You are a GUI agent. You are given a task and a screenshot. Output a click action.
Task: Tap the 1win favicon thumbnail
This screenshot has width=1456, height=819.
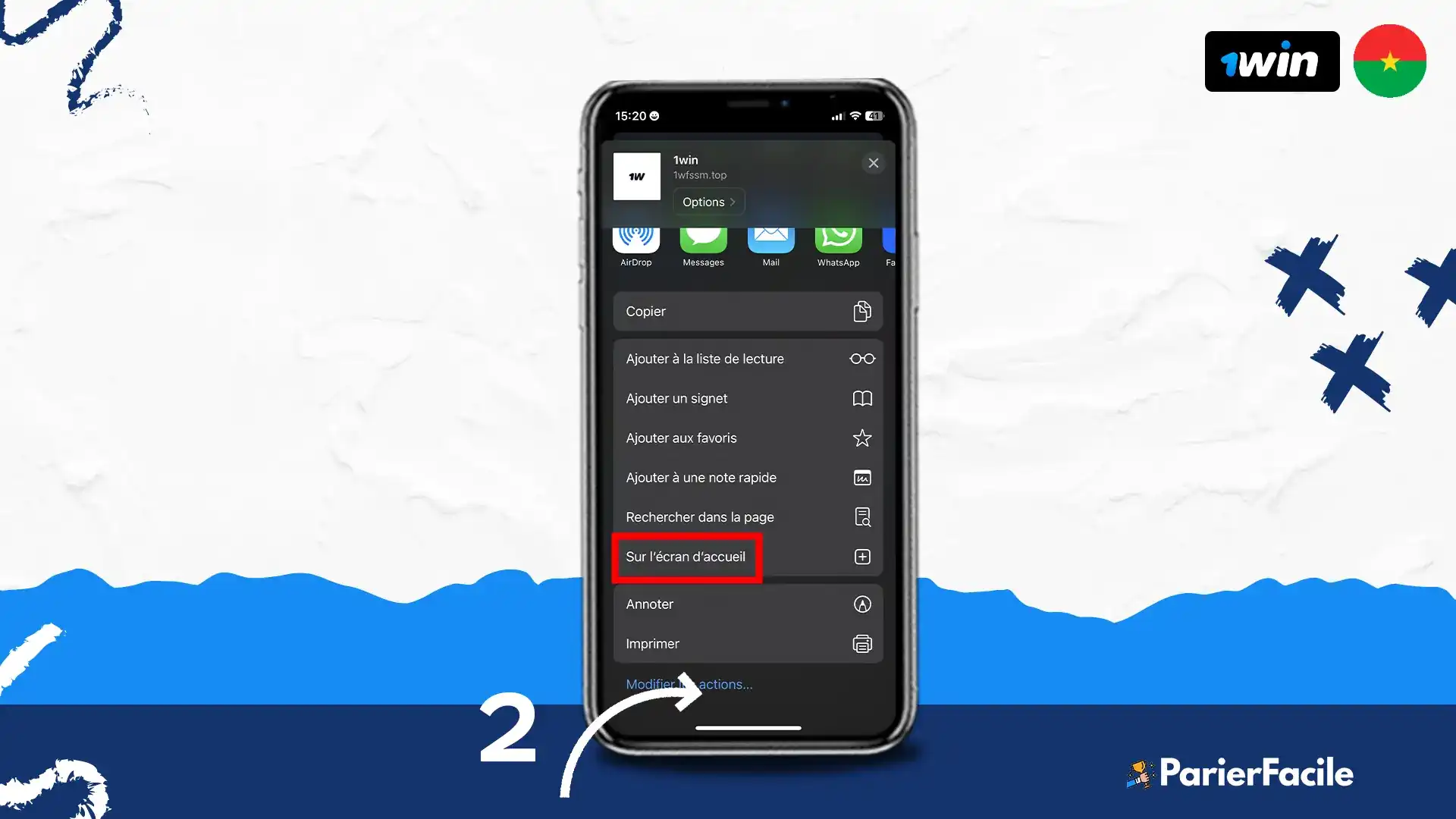(x=637, y=175)
